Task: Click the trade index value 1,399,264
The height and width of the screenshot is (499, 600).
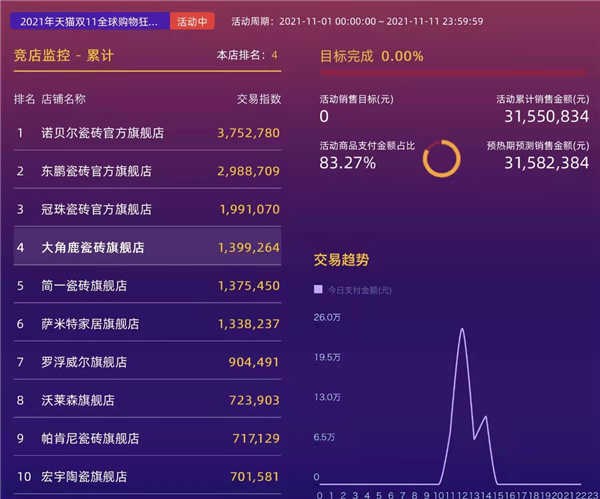Action: tap(249, 247)
